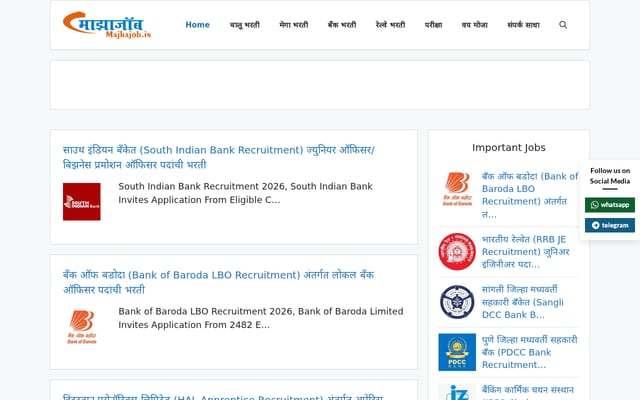The height and width of the screenshot is (400, 640).
Task: Open the search magnifier icon
Action: click(563, 25)
